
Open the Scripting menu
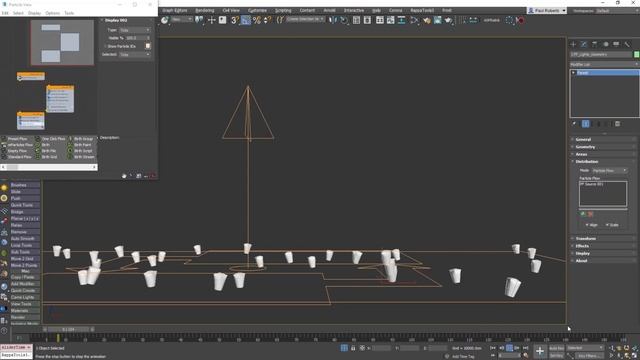pyautogui.click(x=283, y=11)
